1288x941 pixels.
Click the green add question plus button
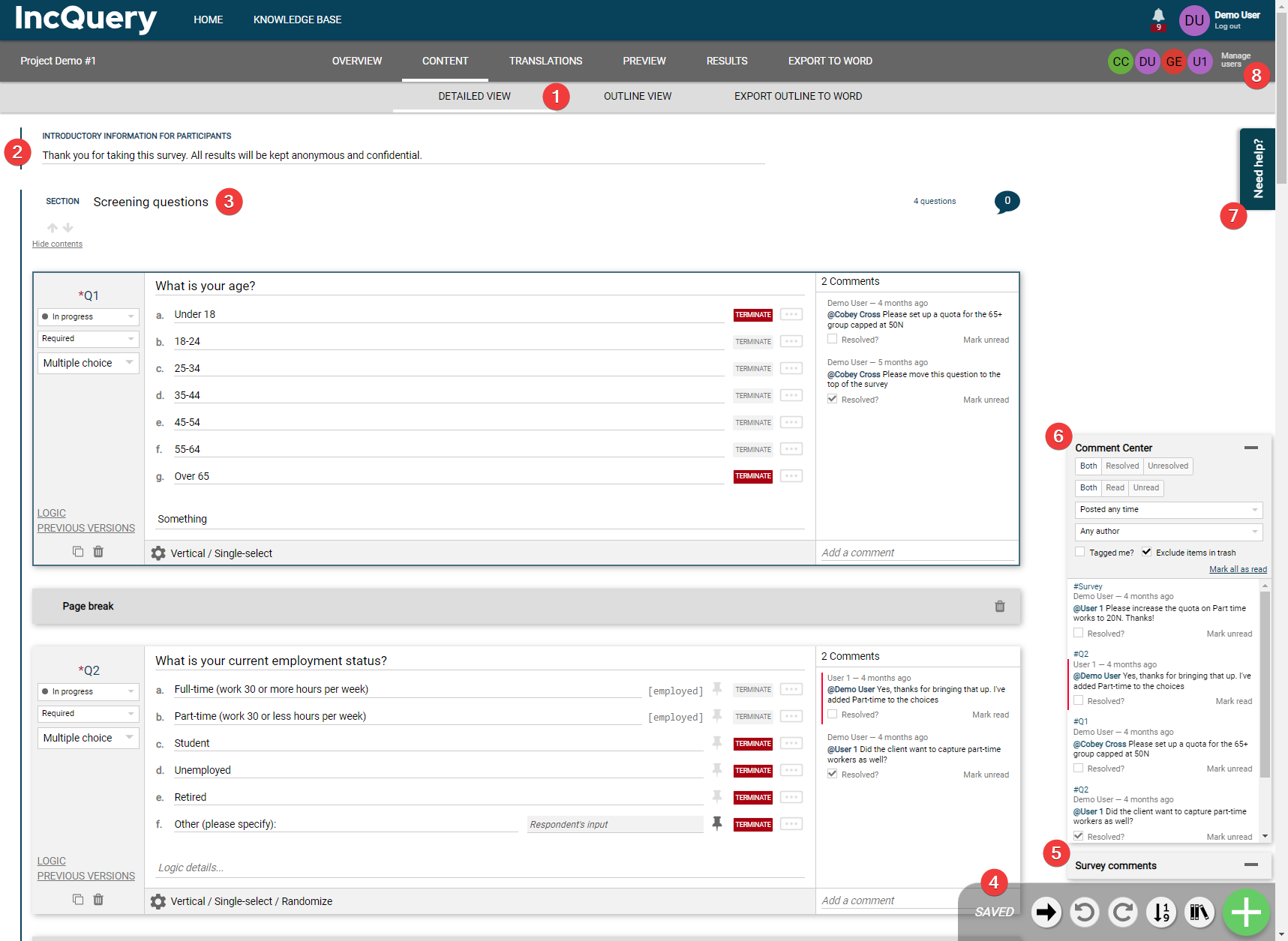point(1246,912)
